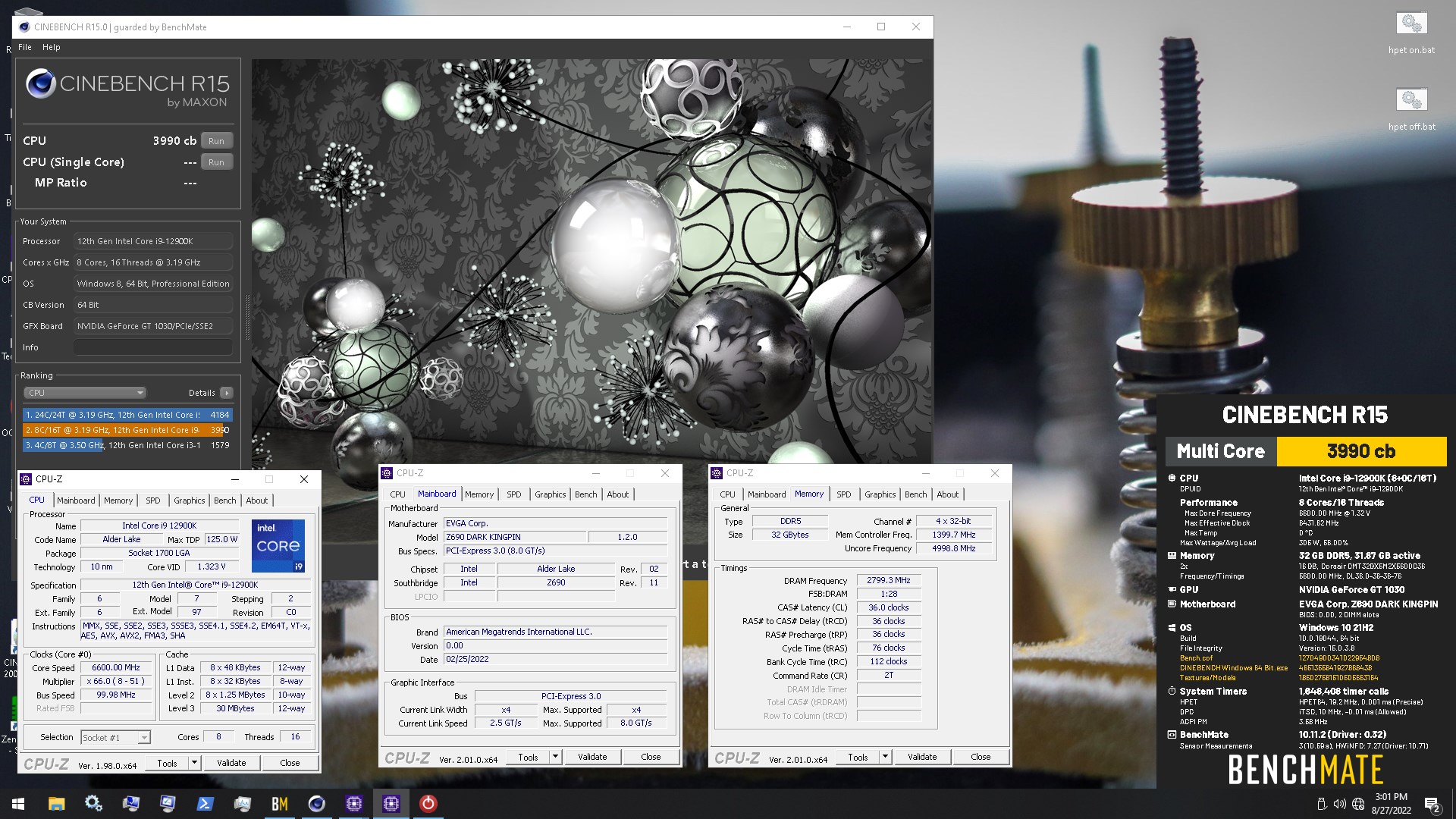Switch to CPU tab in CPU-Z memory window
1456x819 pixels.
(728, 494)
